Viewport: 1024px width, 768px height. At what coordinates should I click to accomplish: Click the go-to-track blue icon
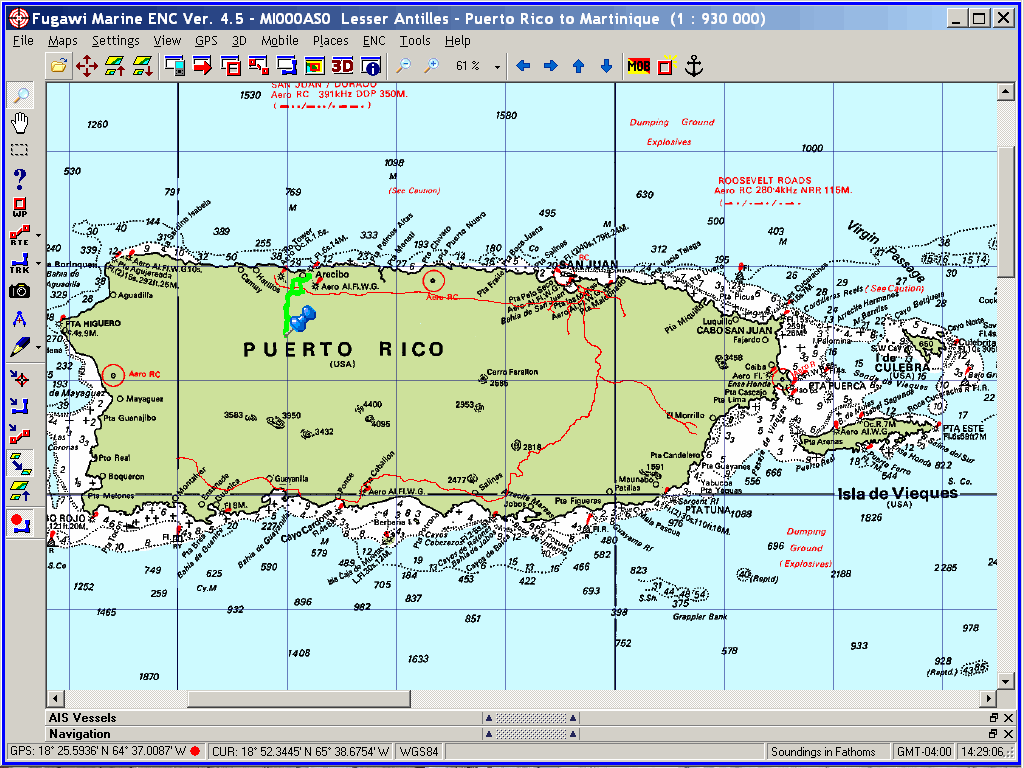pos(22,406)
